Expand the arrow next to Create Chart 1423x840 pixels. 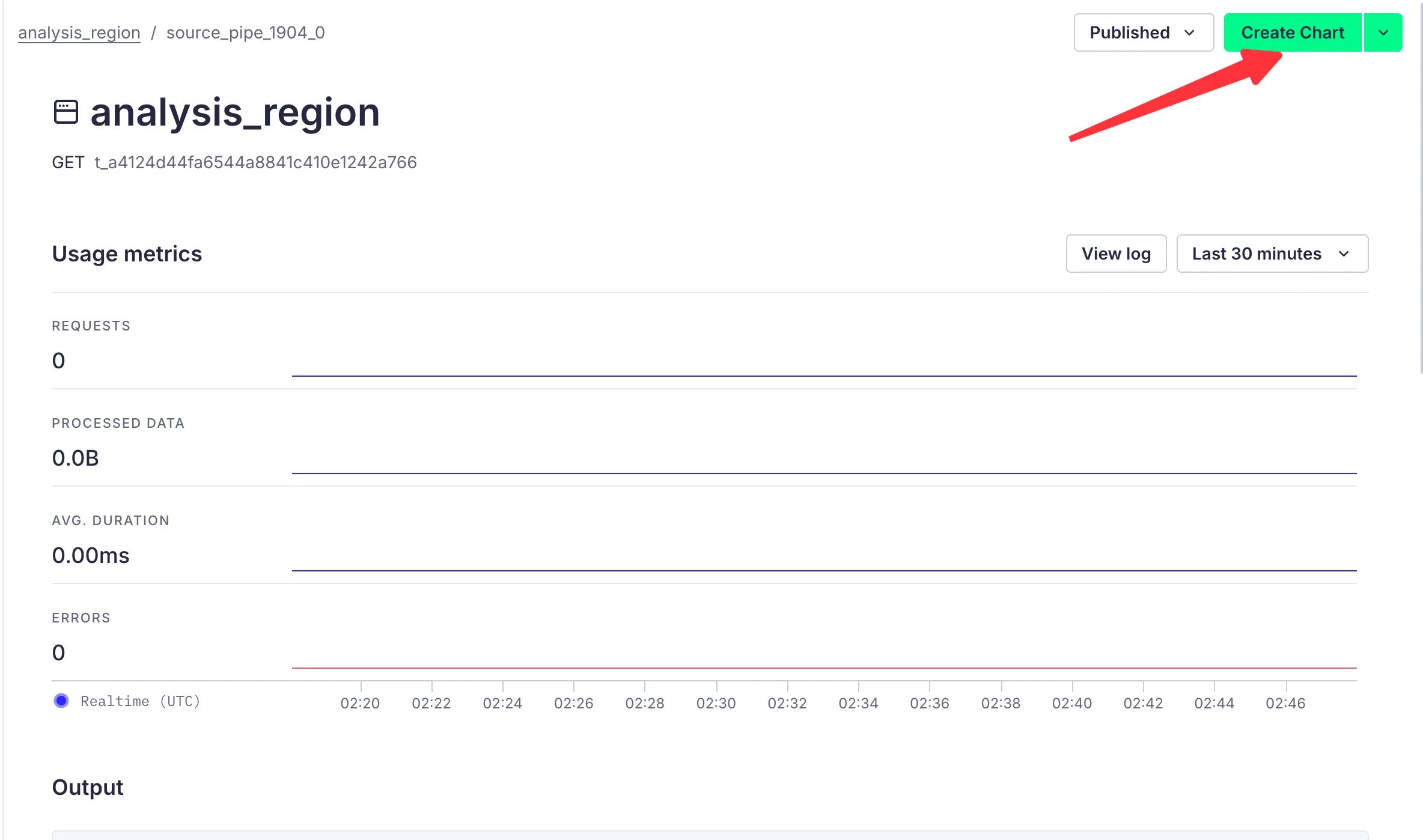coord(1383,32)
